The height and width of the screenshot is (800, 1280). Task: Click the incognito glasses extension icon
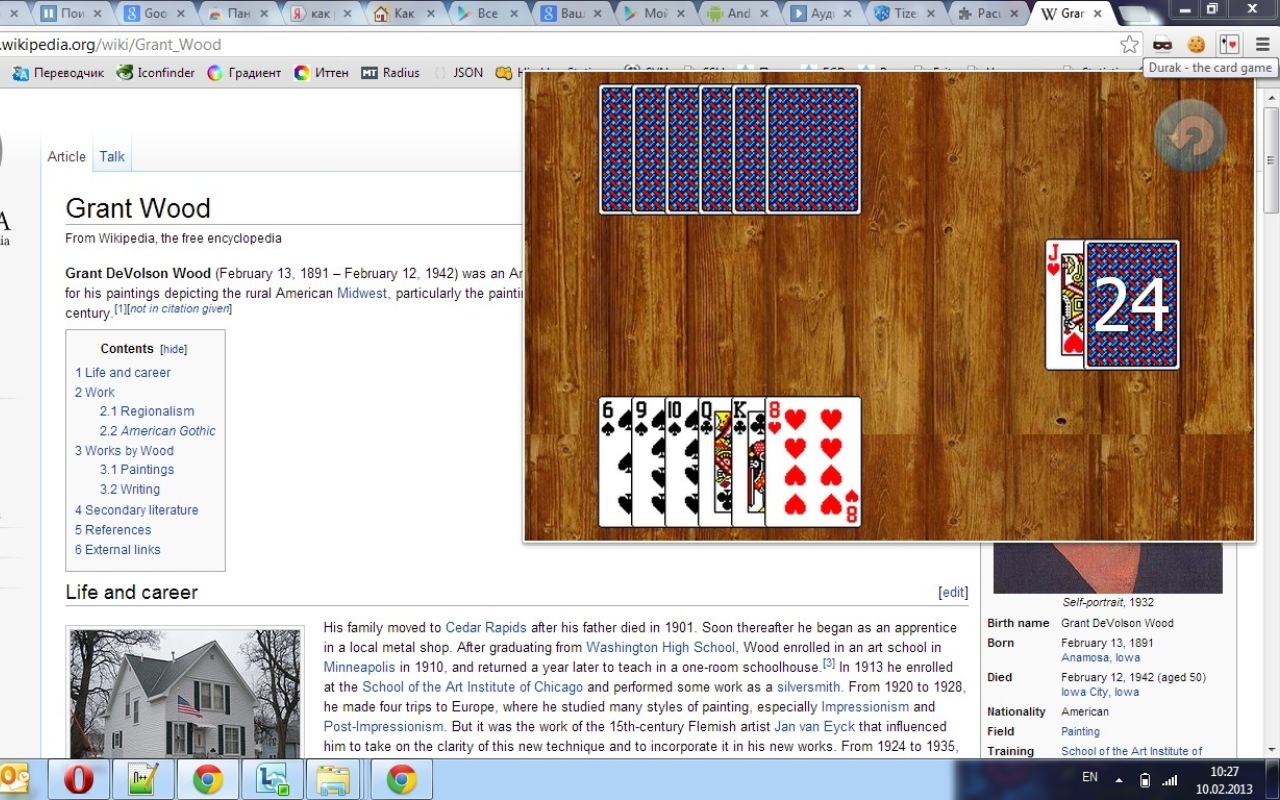point(1162,45)
